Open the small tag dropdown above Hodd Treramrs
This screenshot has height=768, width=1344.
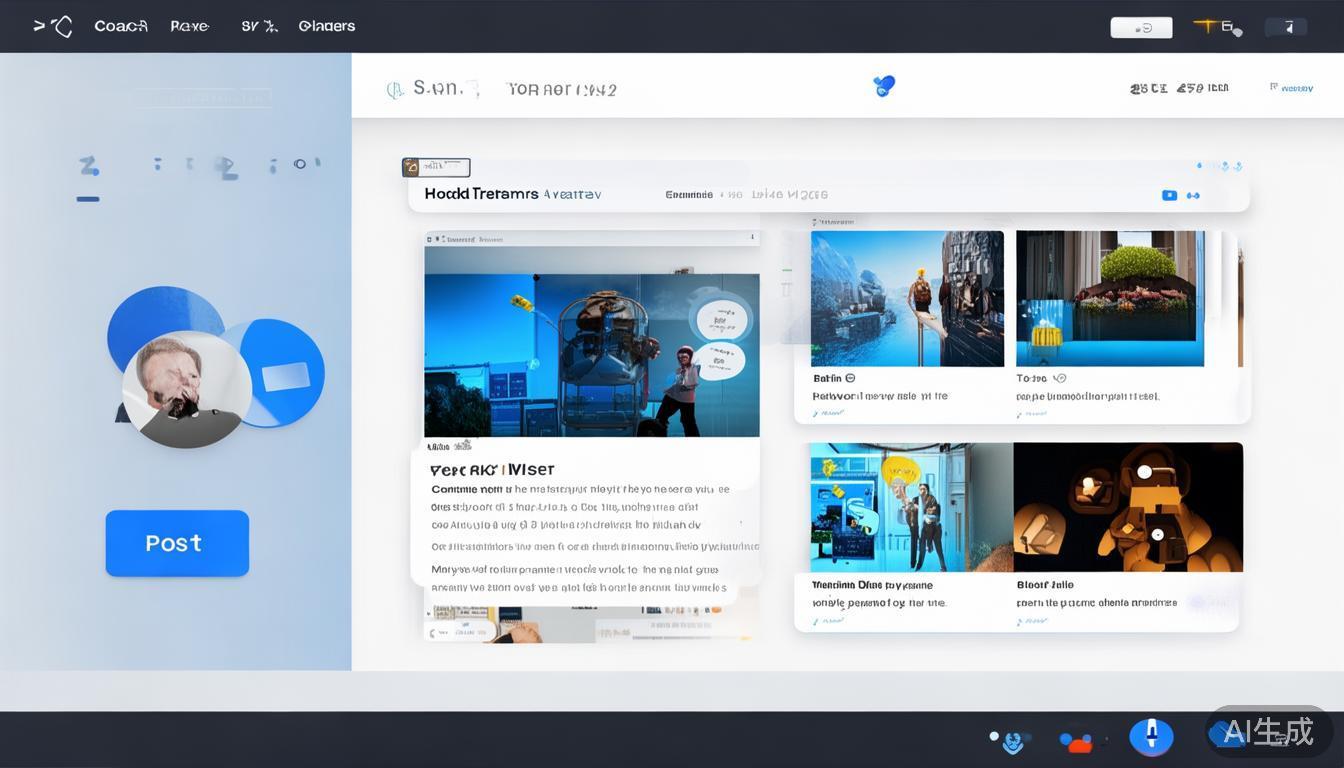tap(436, 167)
